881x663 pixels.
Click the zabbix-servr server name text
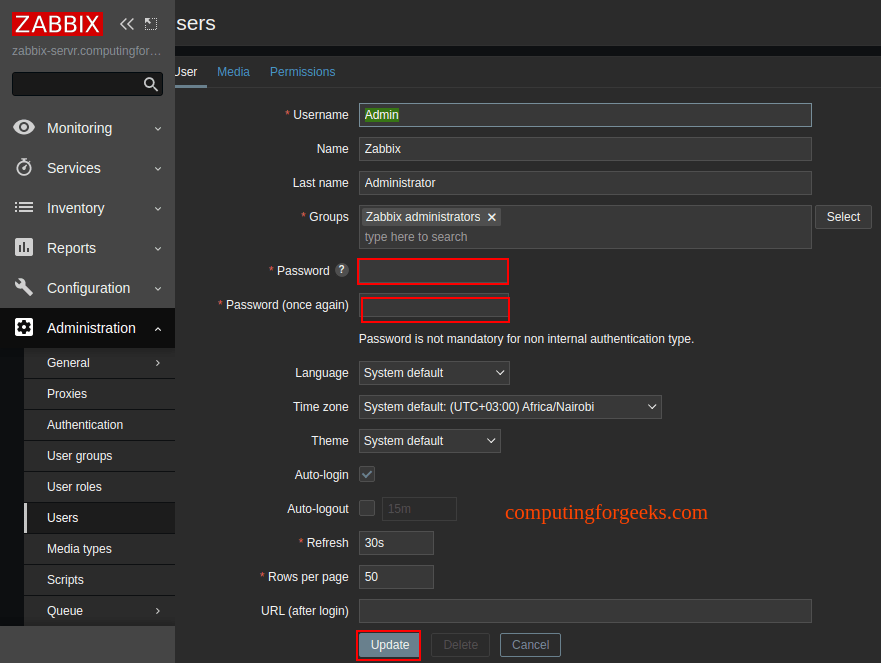87,51
